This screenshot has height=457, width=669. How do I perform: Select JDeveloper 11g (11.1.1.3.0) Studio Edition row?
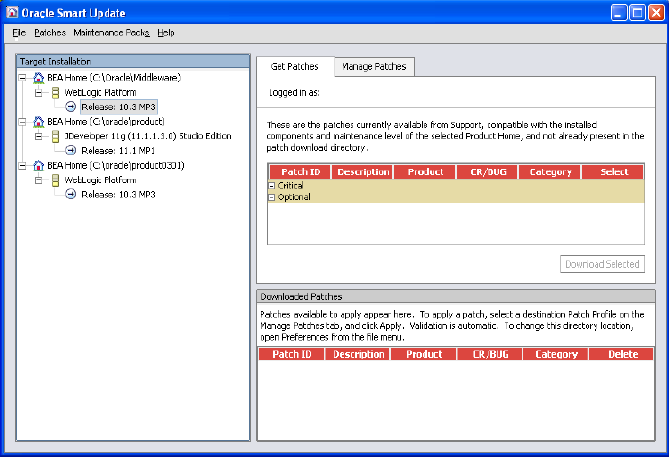click(x=148, y=136)
